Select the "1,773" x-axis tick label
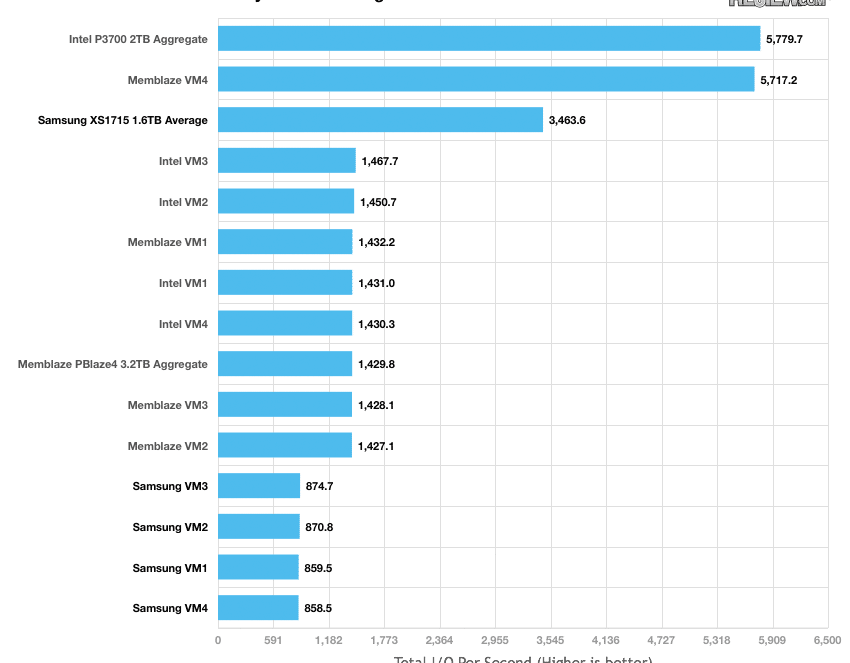Image resolution: width=850 pixels, height=663 pixels. [384, 640]
